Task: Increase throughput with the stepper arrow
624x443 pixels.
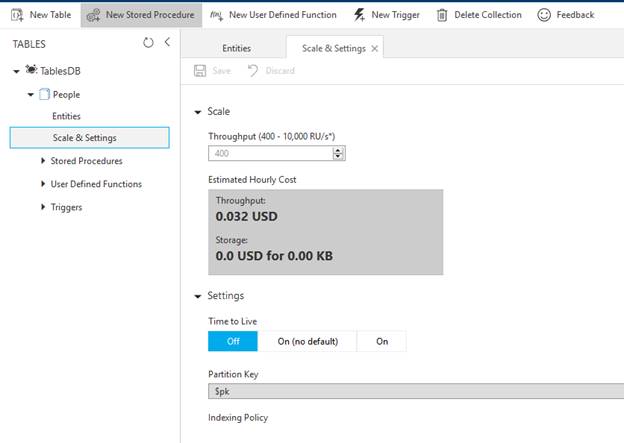Action: [339, 150]
